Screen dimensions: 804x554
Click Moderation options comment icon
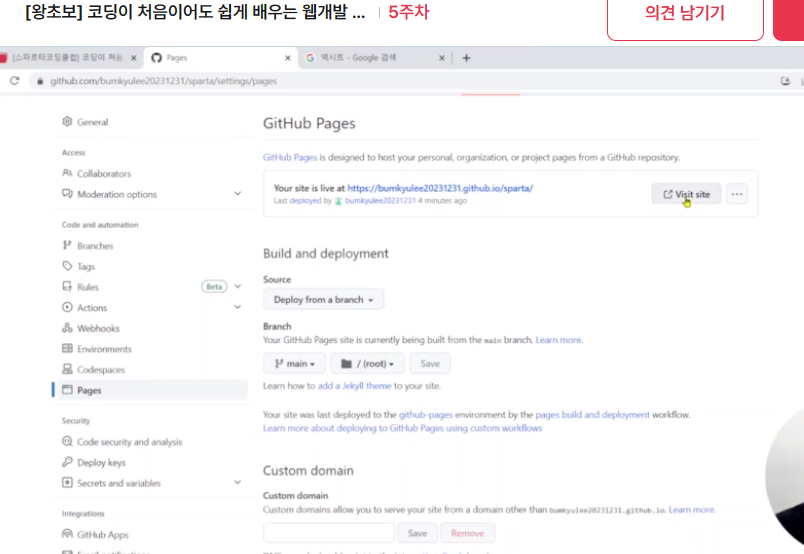67,193
